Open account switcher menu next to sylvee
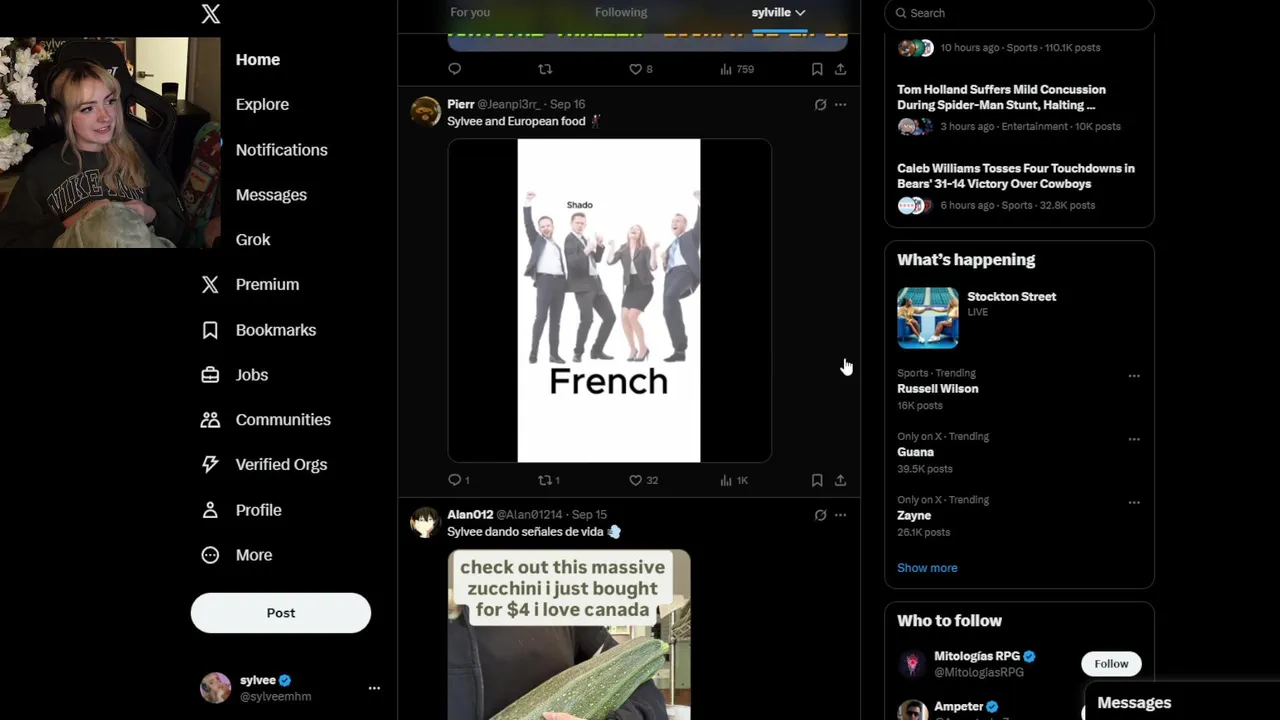The height and width of the screenshot is (720, 1280). 374,688
